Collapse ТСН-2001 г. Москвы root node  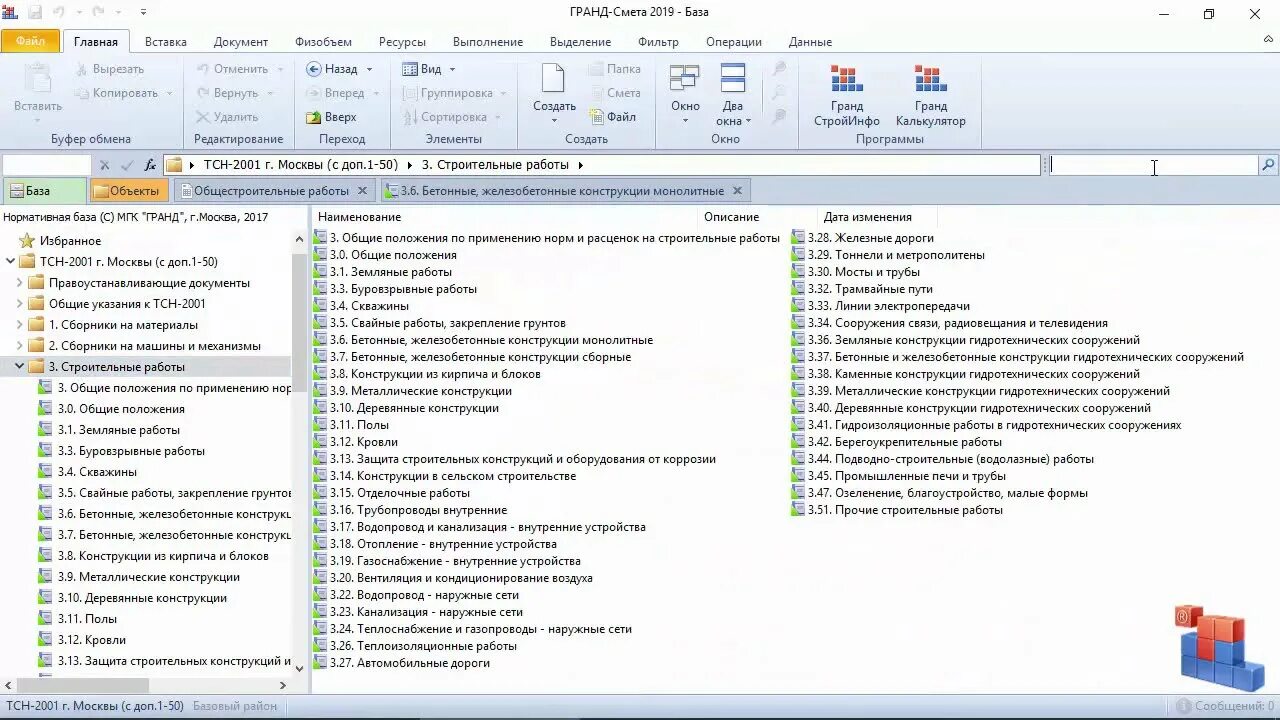tap(11, 262)
